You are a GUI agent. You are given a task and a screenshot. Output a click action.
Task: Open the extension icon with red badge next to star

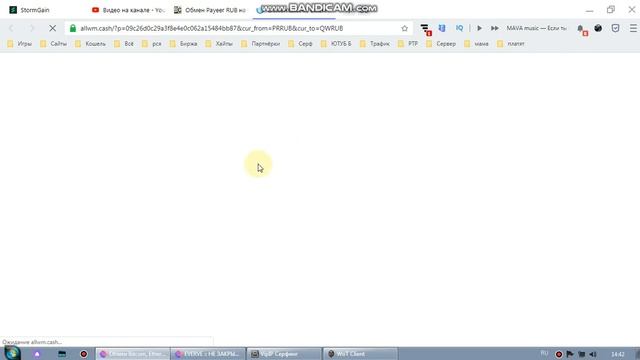point(426,29)
